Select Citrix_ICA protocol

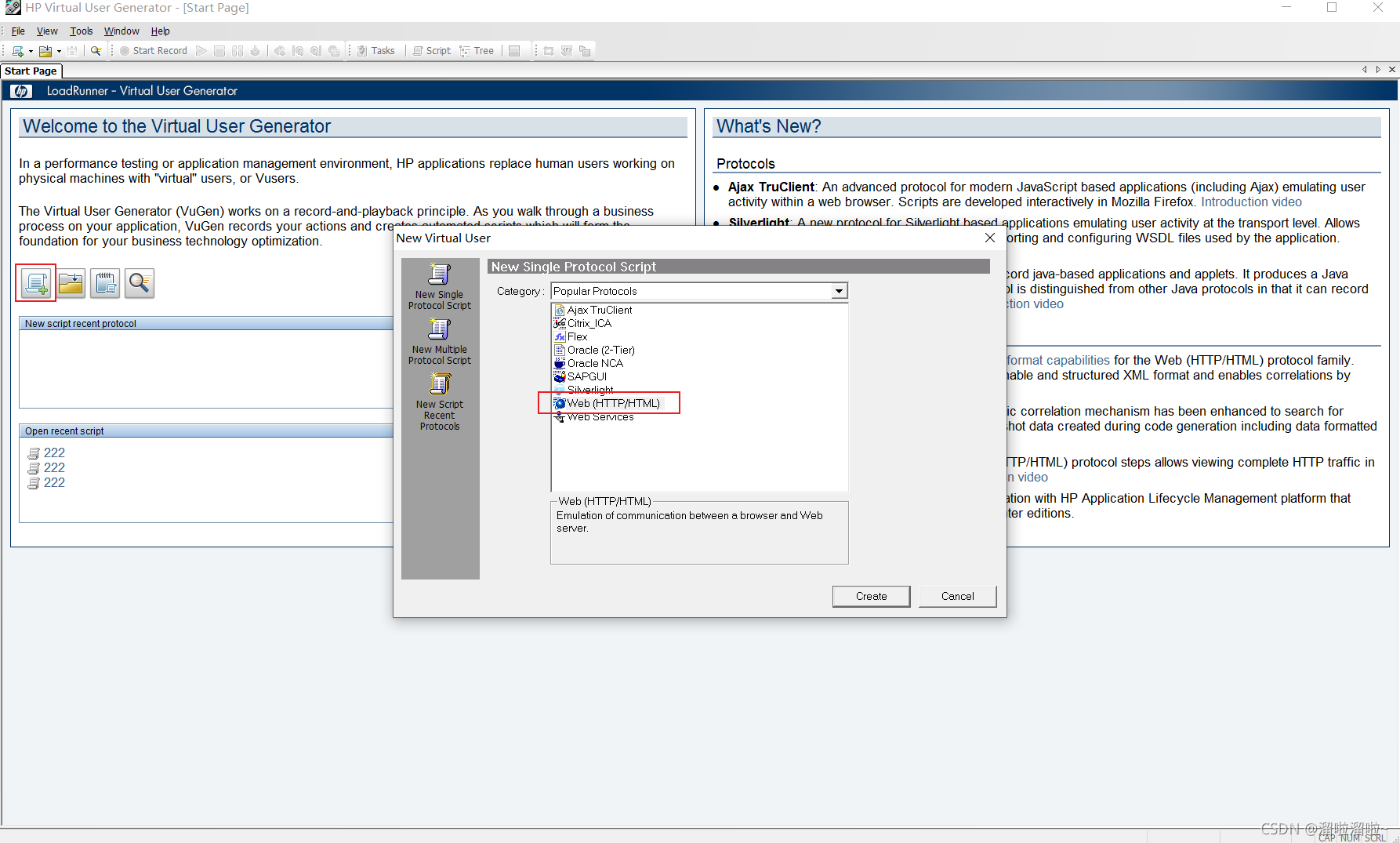pyautogui.click(x=582, y=324)
